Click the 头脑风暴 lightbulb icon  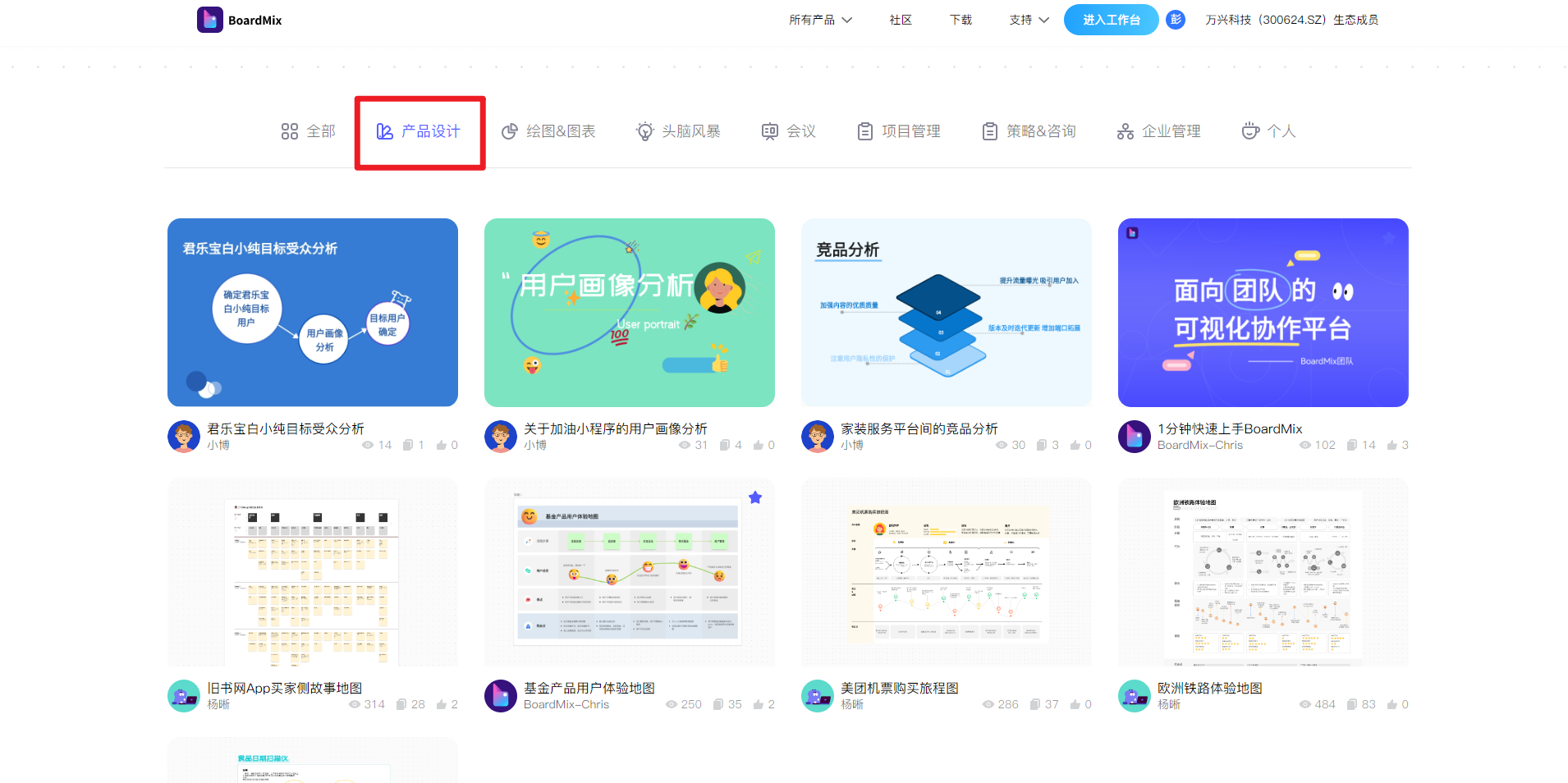tap(645, 131)
